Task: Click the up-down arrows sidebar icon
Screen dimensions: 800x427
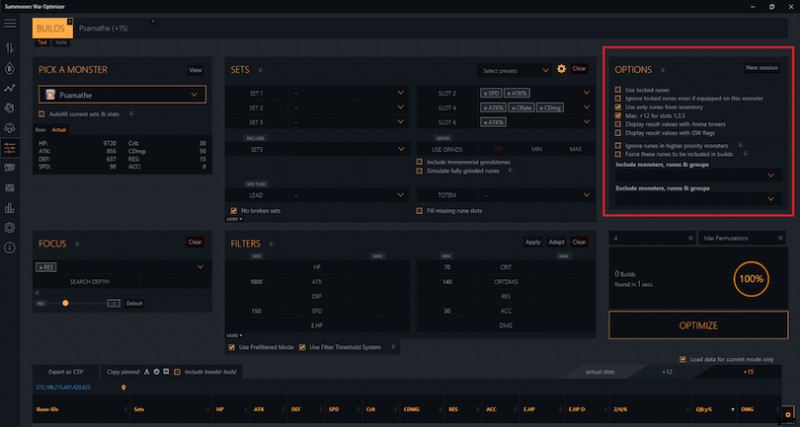Action: 10,47
